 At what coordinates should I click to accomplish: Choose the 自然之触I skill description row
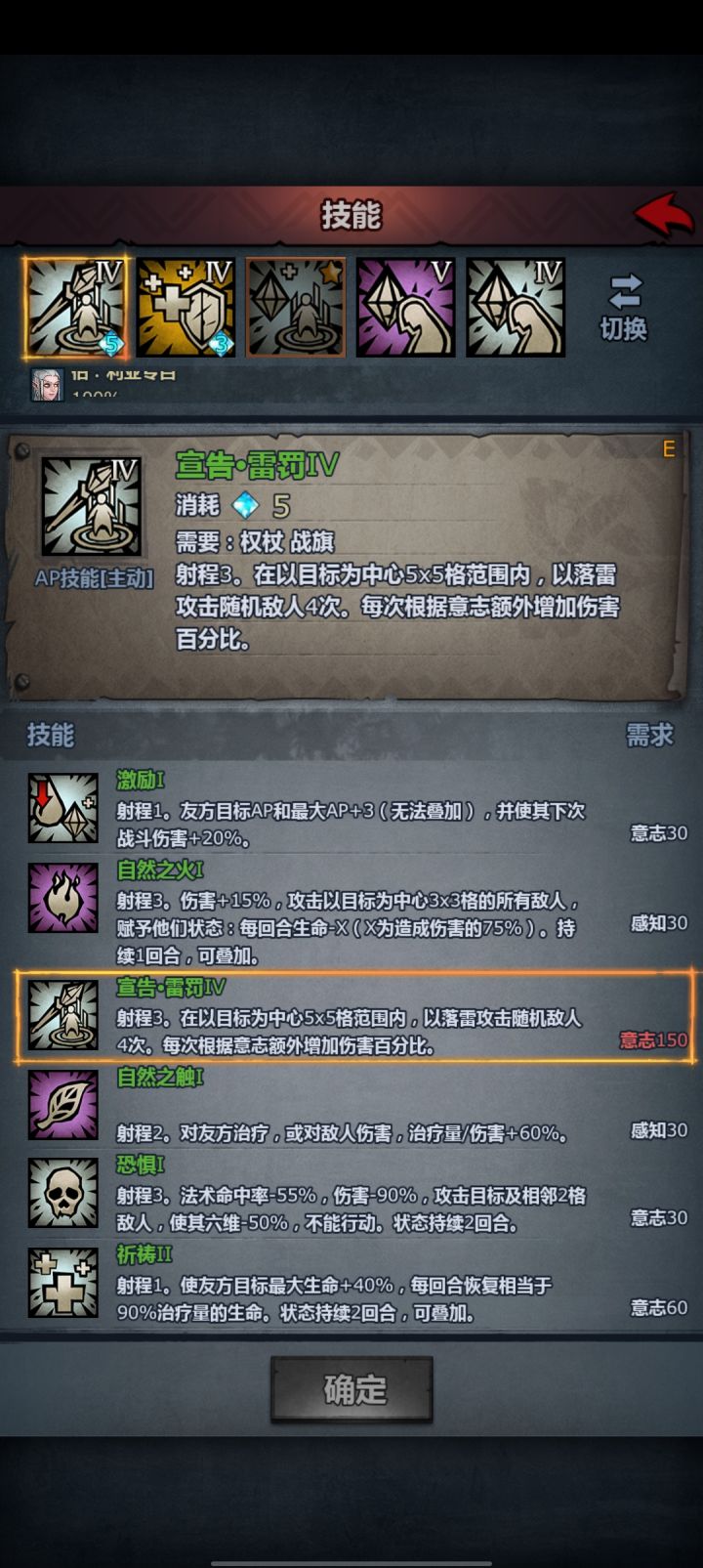click(355, 1105)
